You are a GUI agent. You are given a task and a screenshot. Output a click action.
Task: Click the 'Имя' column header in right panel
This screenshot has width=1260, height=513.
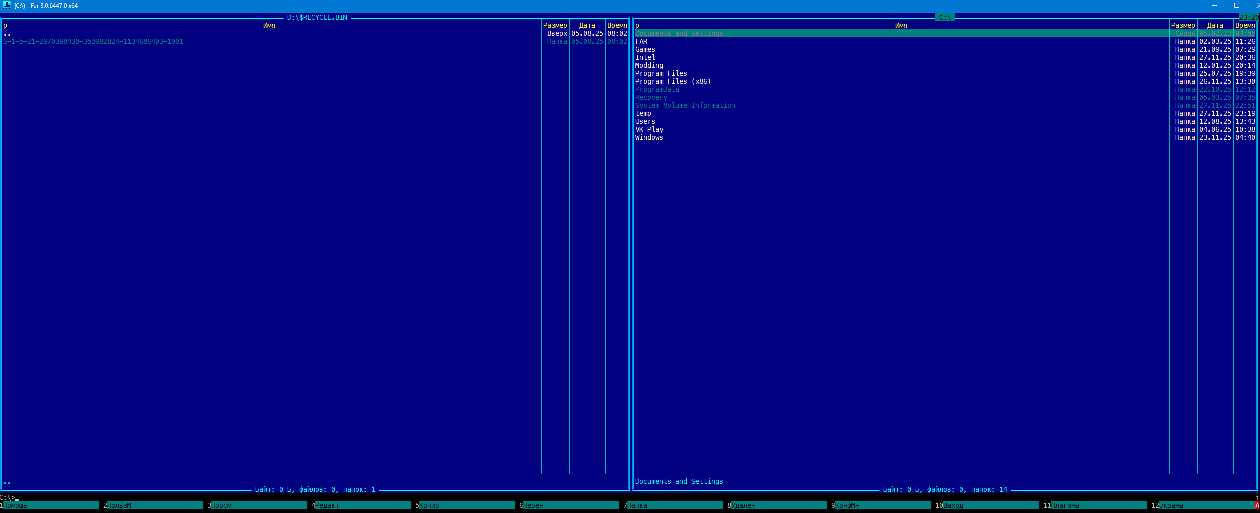[x=902, y=26]
